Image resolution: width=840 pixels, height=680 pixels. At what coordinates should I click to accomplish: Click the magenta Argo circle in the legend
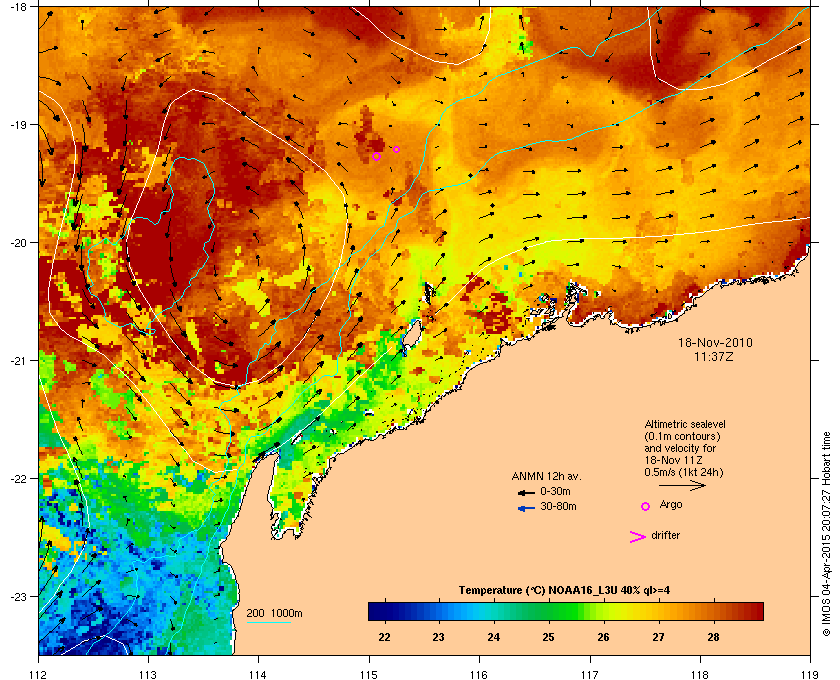point(646,506)
